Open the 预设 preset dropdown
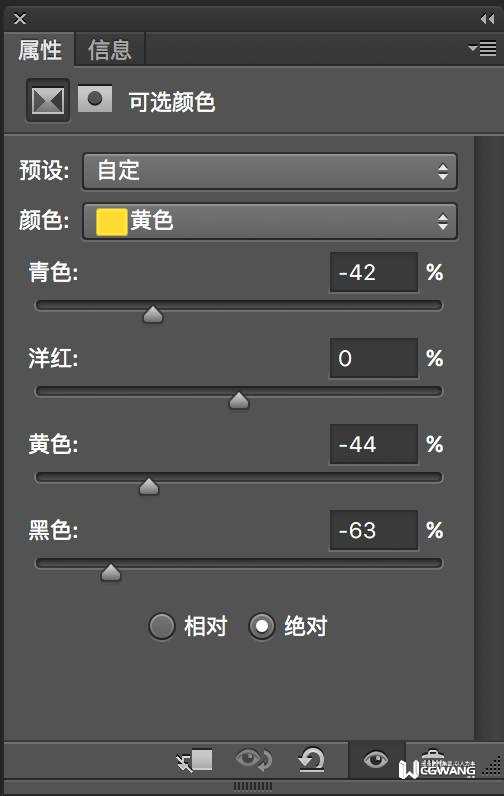Viewport: 504px width, 796px height. pyautogui.click(x=270, y=171)
